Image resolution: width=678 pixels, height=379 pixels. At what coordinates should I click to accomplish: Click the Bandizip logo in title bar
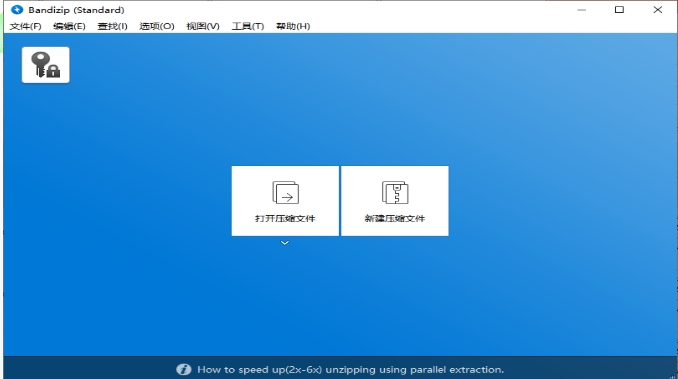coord(17,10)
